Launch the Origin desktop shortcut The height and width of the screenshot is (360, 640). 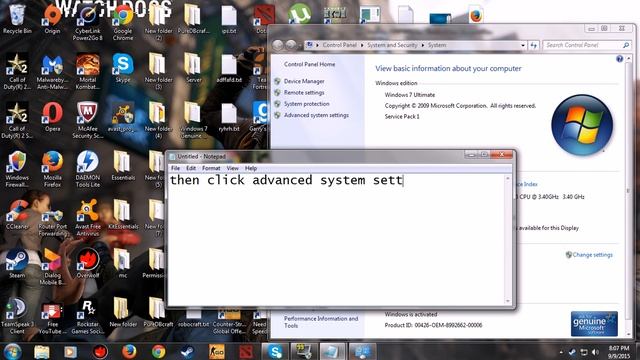(x=52, y=18)
